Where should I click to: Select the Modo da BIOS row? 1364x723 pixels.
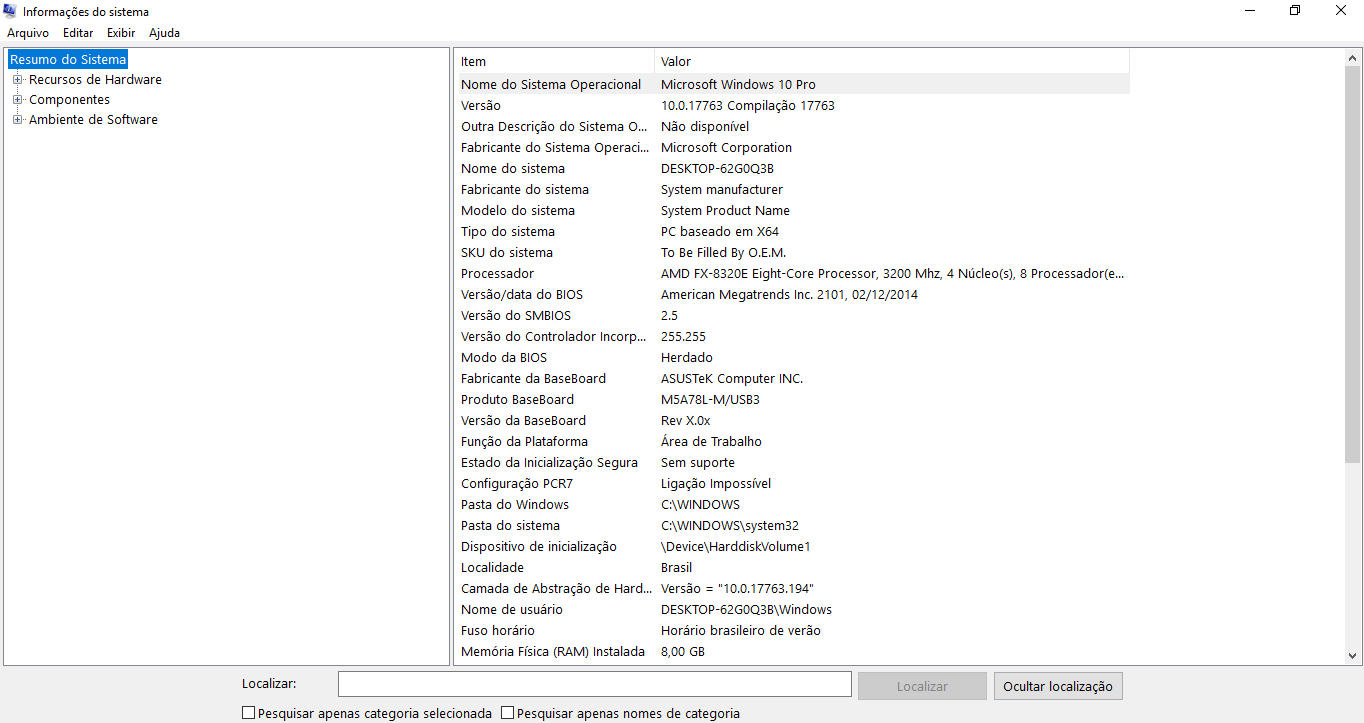point(793,358)
